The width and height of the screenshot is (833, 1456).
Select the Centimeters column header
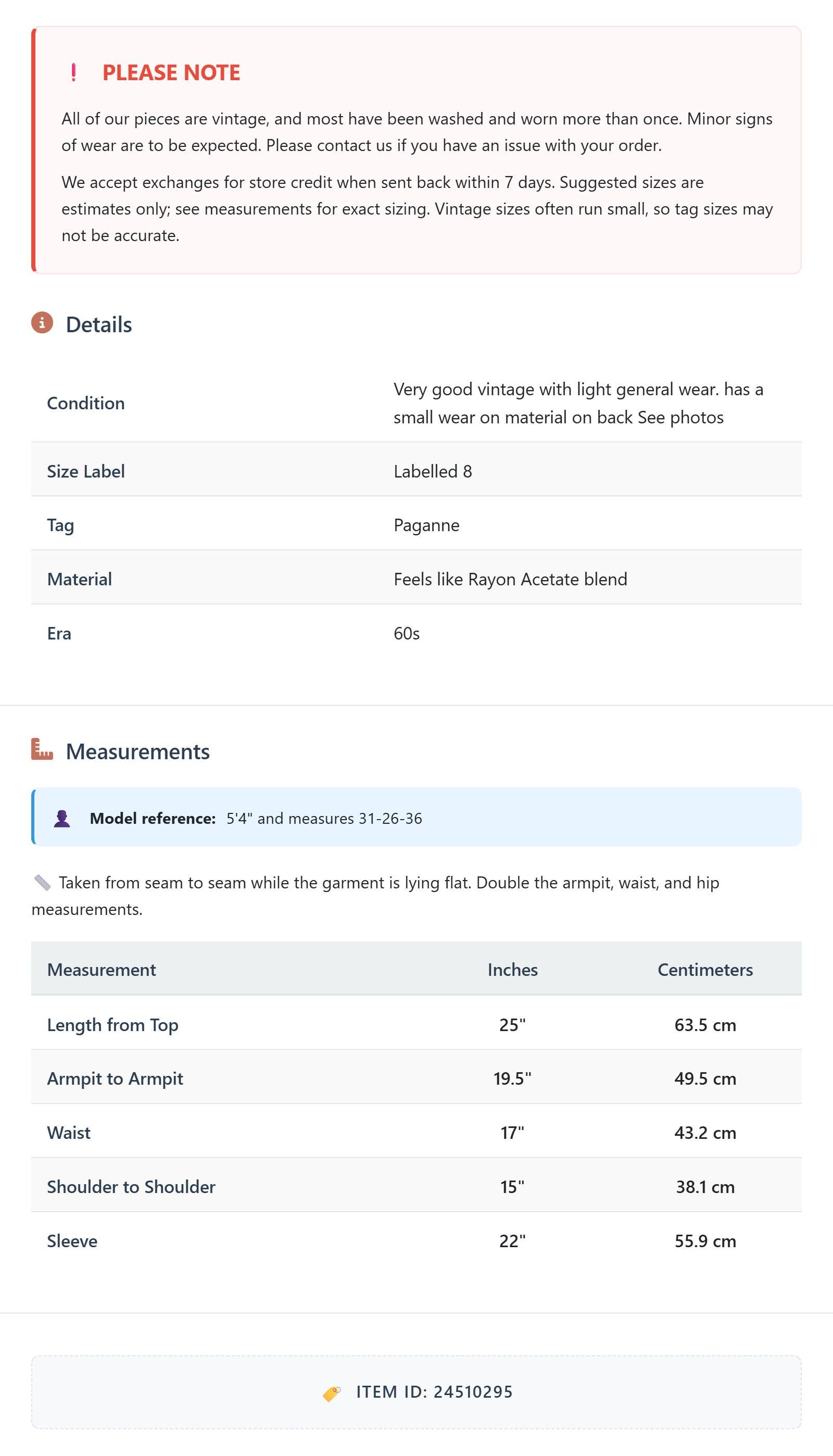point(705,970)
